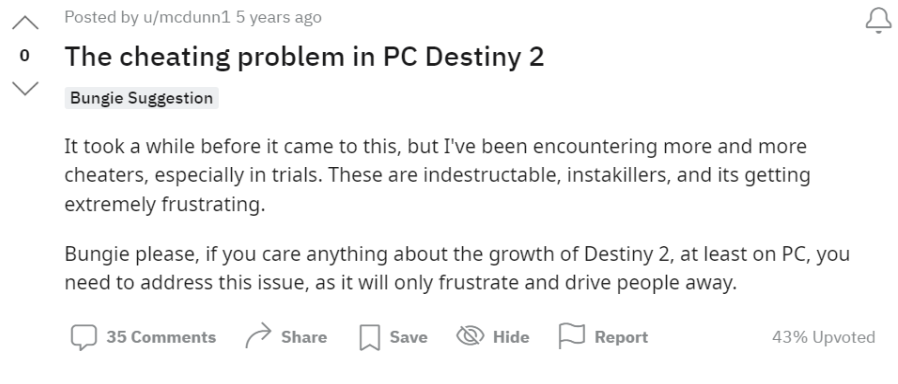Click the Report text label
Image resolution: width=898 pixels, height=384 pixels.
pyautogui.click(x=621, y=337)
